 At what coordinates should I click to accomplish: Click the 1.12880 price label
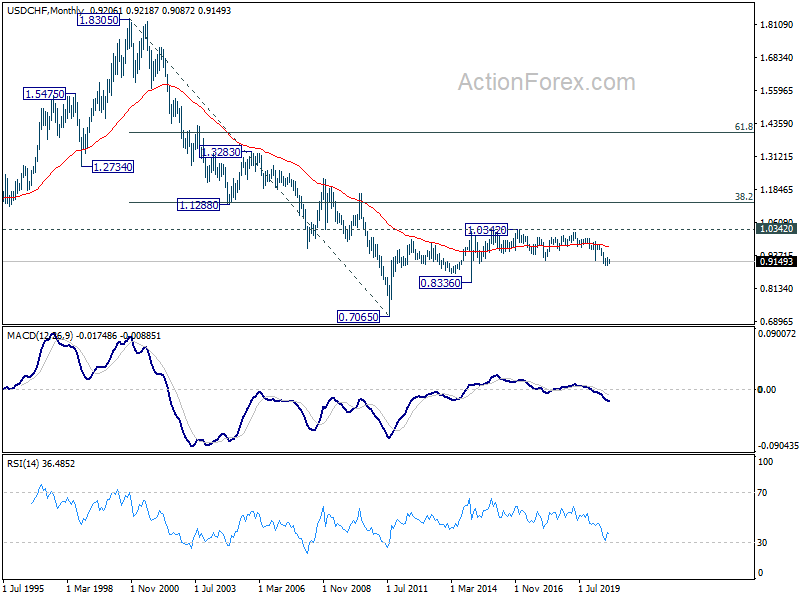[x=199, y=204]
